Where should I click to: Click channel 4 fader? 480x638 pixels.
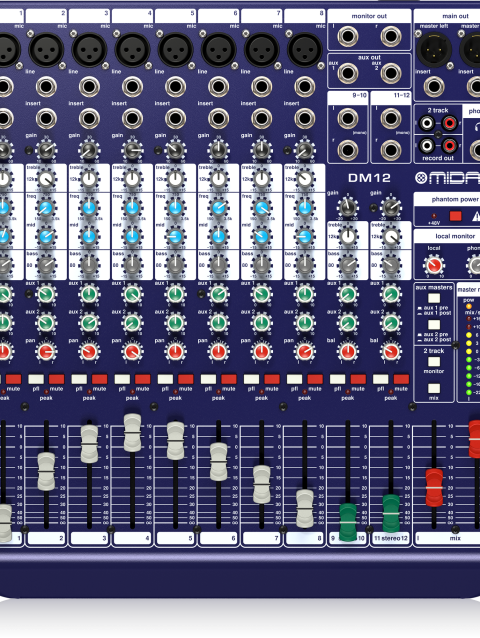pos(132,433)
